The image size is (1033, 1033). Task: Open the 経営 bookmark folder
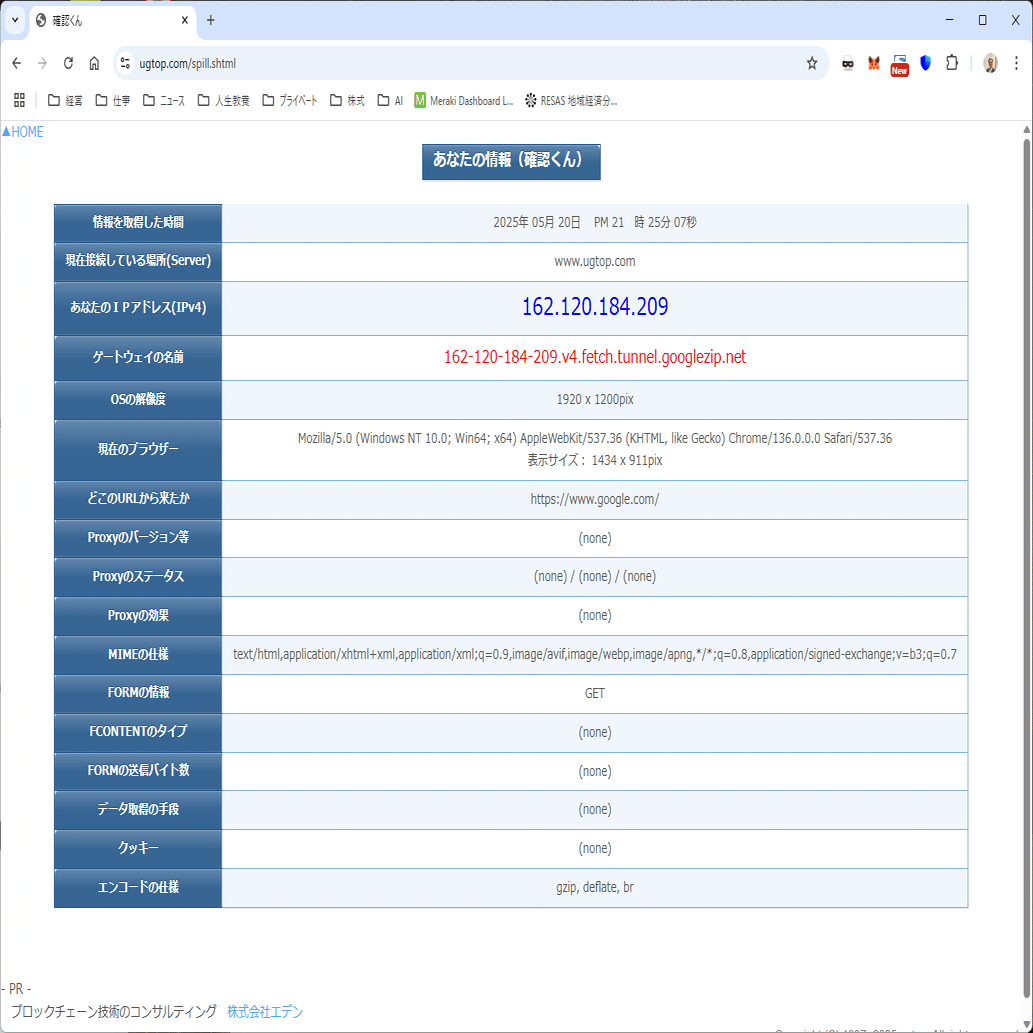point(65,100)
